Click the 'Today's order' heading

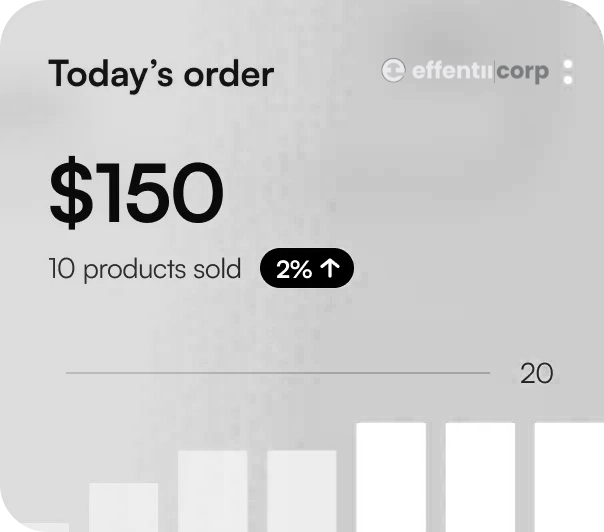[x=161, y=73]
